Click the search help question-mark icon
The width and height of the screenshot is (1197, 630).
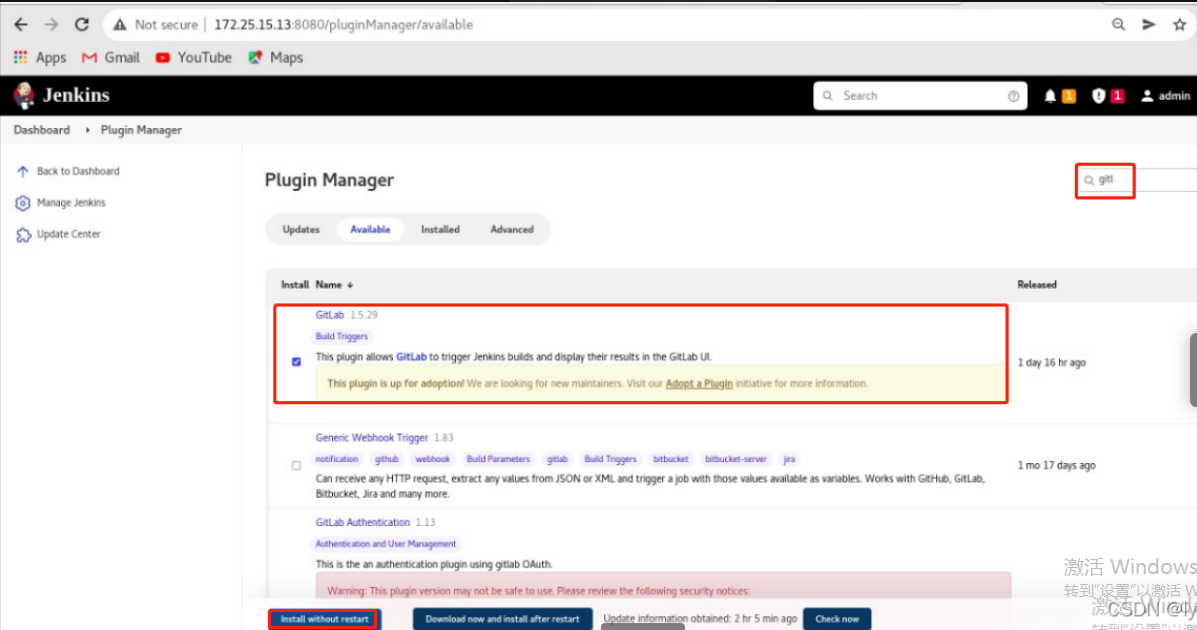[1013, 96]
